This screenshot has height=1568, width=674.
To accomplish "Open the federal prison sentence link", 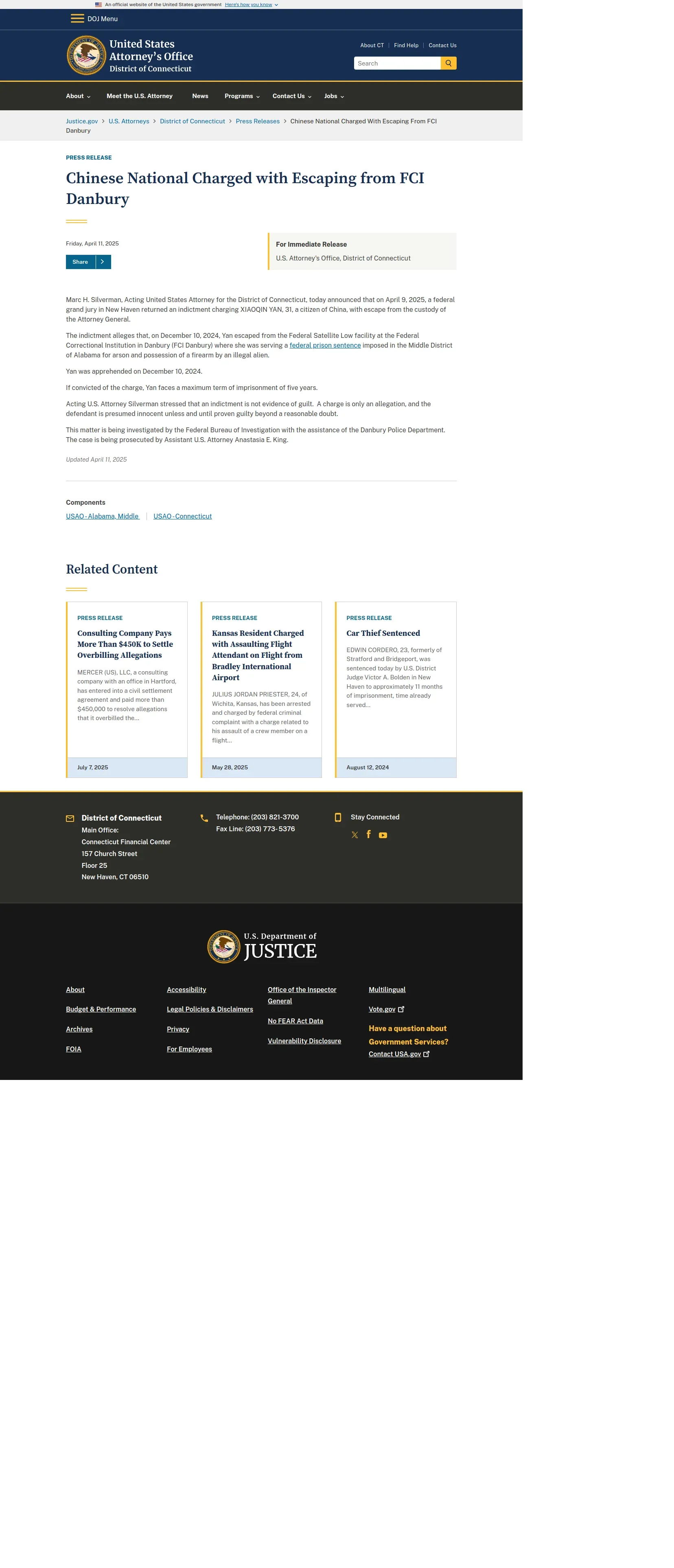I will (x=325, y=345).
